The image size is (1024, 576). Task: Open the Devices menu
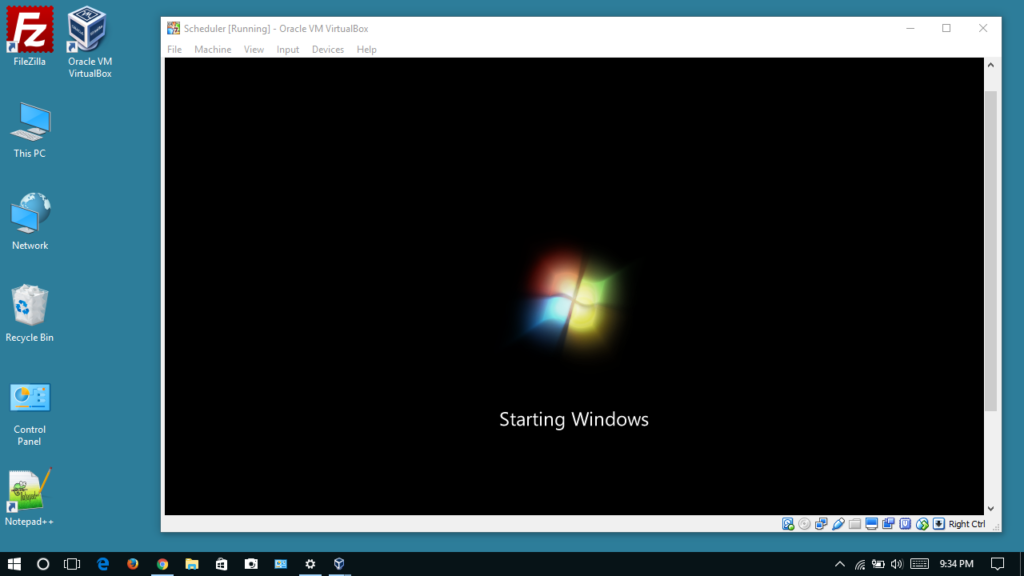point(327,50)
